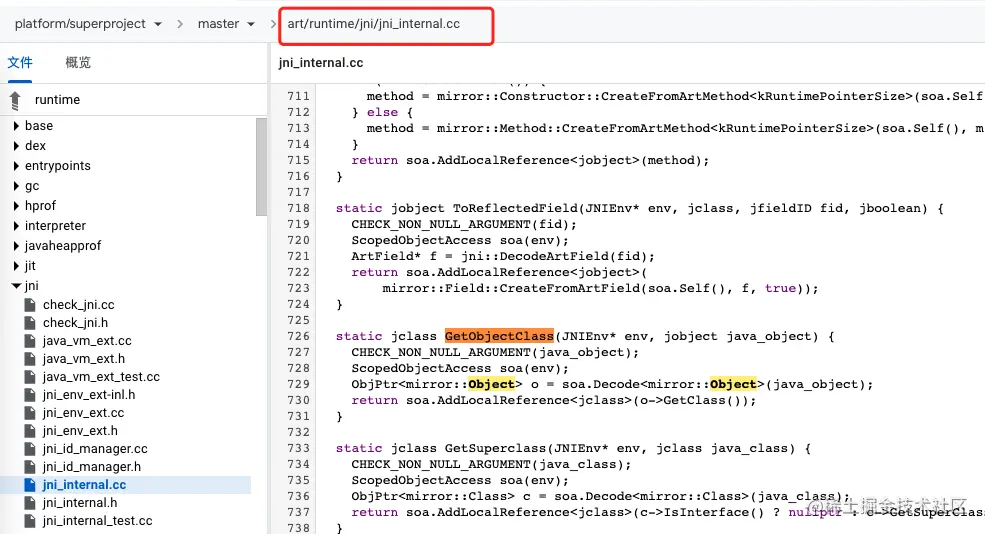Image resolution: width=985 pixels, height=534 pixels.
Task: Expand the interpreter folder arrow
Action: (16, 226)
